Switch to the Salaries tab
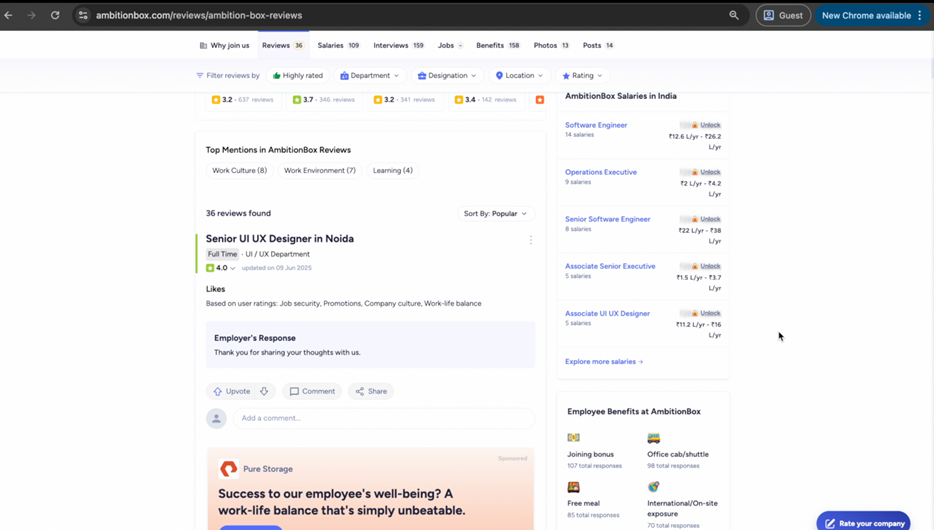Image resolution: width=934 pixels, height=530 pixels. point(338,45)
